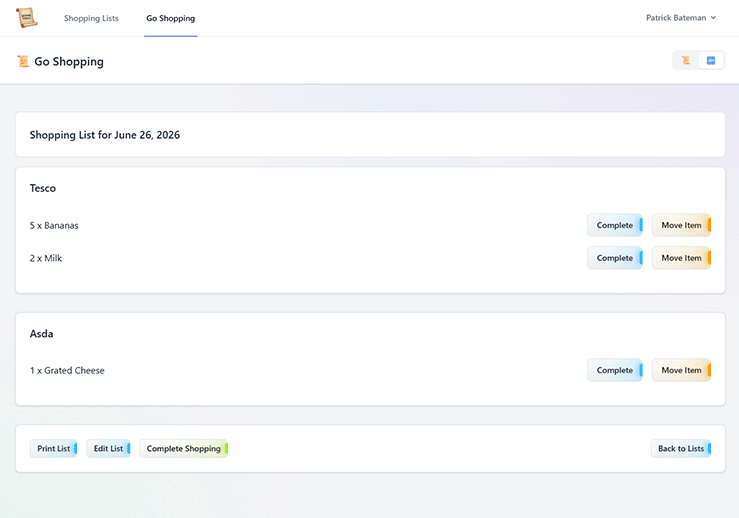
Task: Move Item for 2 x Milk
Action: point(682,258)
